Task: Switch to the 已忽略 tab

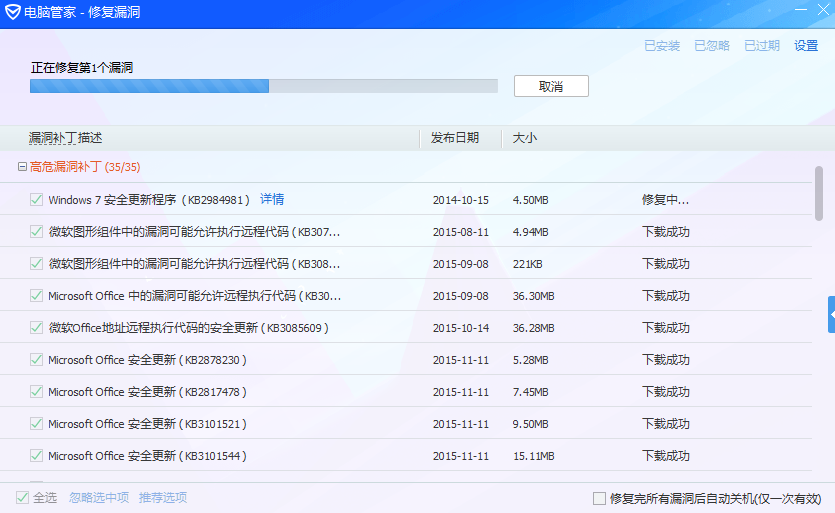Action: (x=711, y=46)
